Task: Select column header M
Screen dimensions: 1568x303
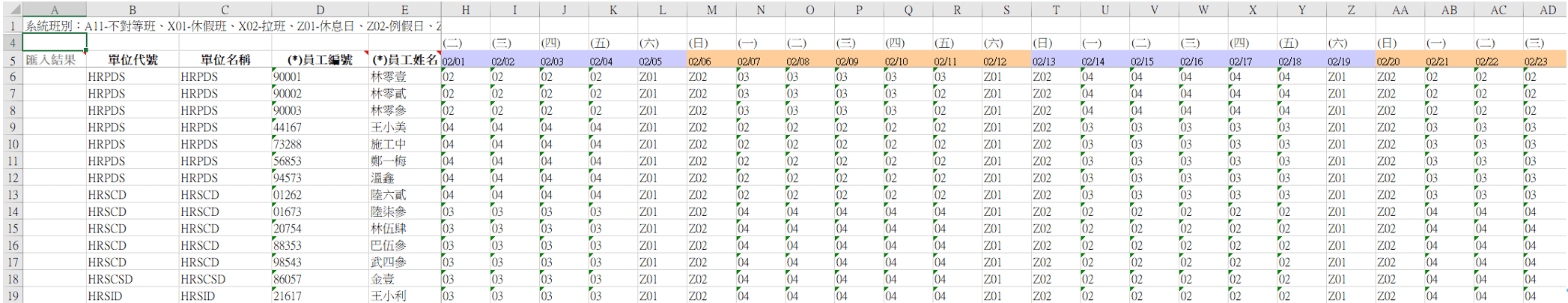Action: 711,10
